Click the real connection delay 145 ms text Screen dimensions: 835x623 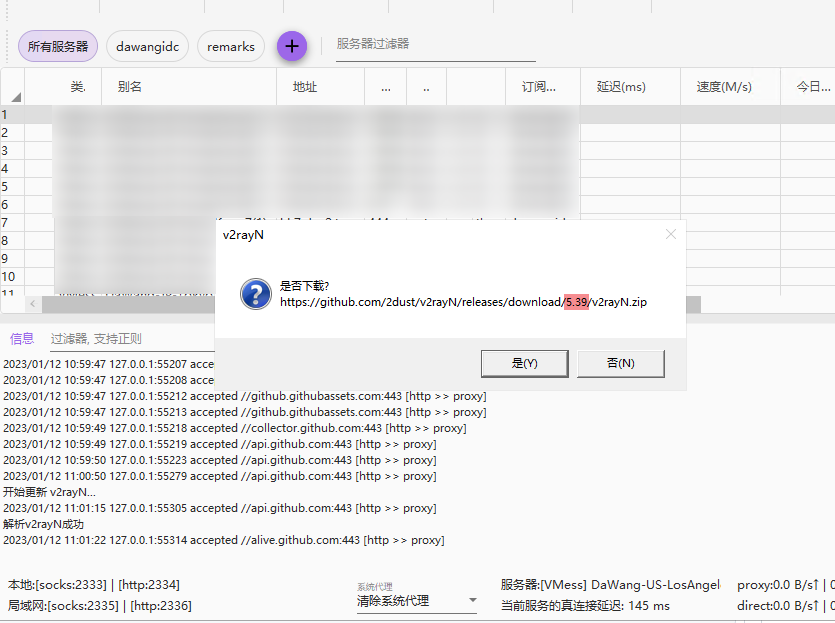coord(585,605)
